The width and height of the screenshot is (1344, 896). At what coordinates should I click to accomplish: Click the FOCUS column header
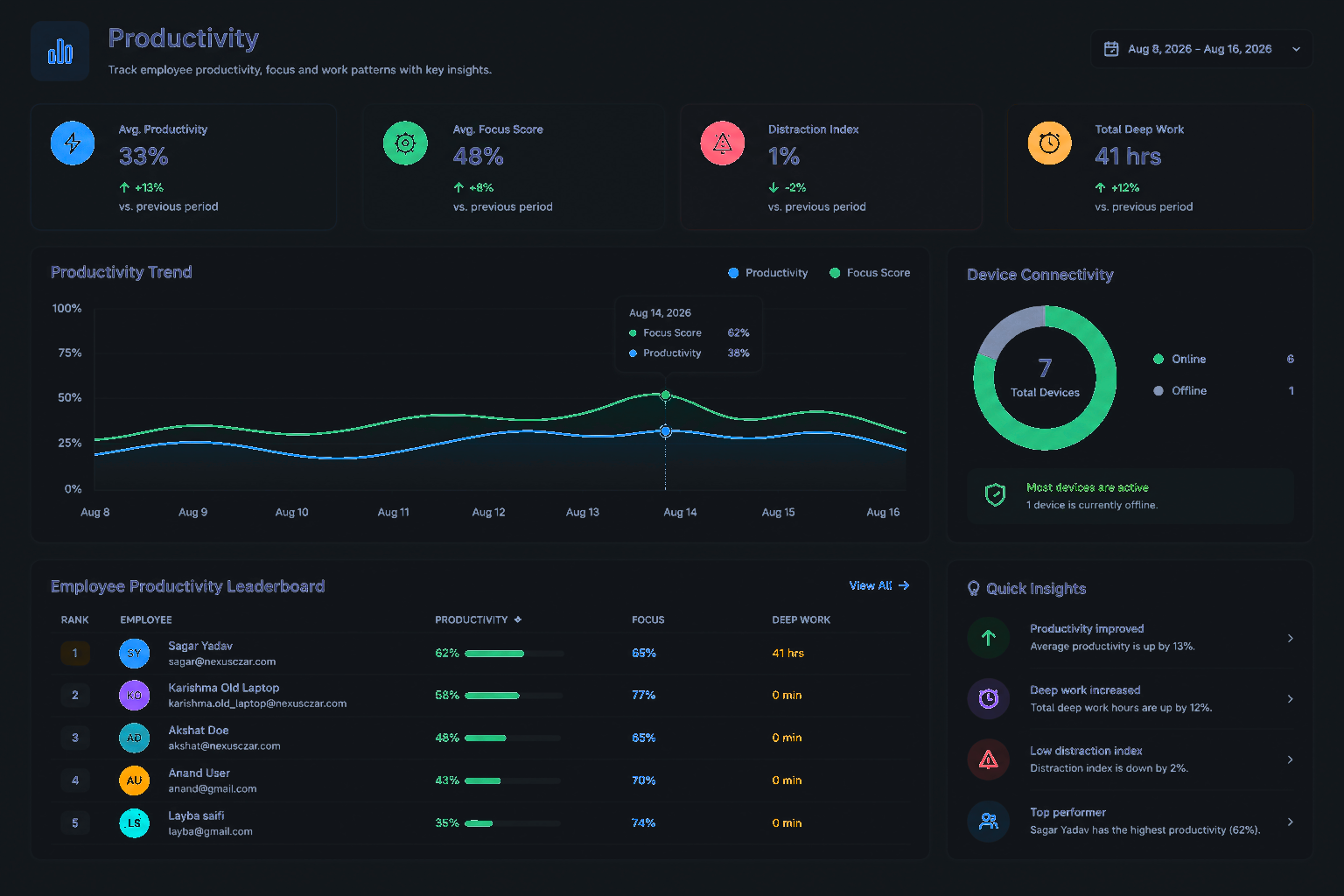point(648,619)
